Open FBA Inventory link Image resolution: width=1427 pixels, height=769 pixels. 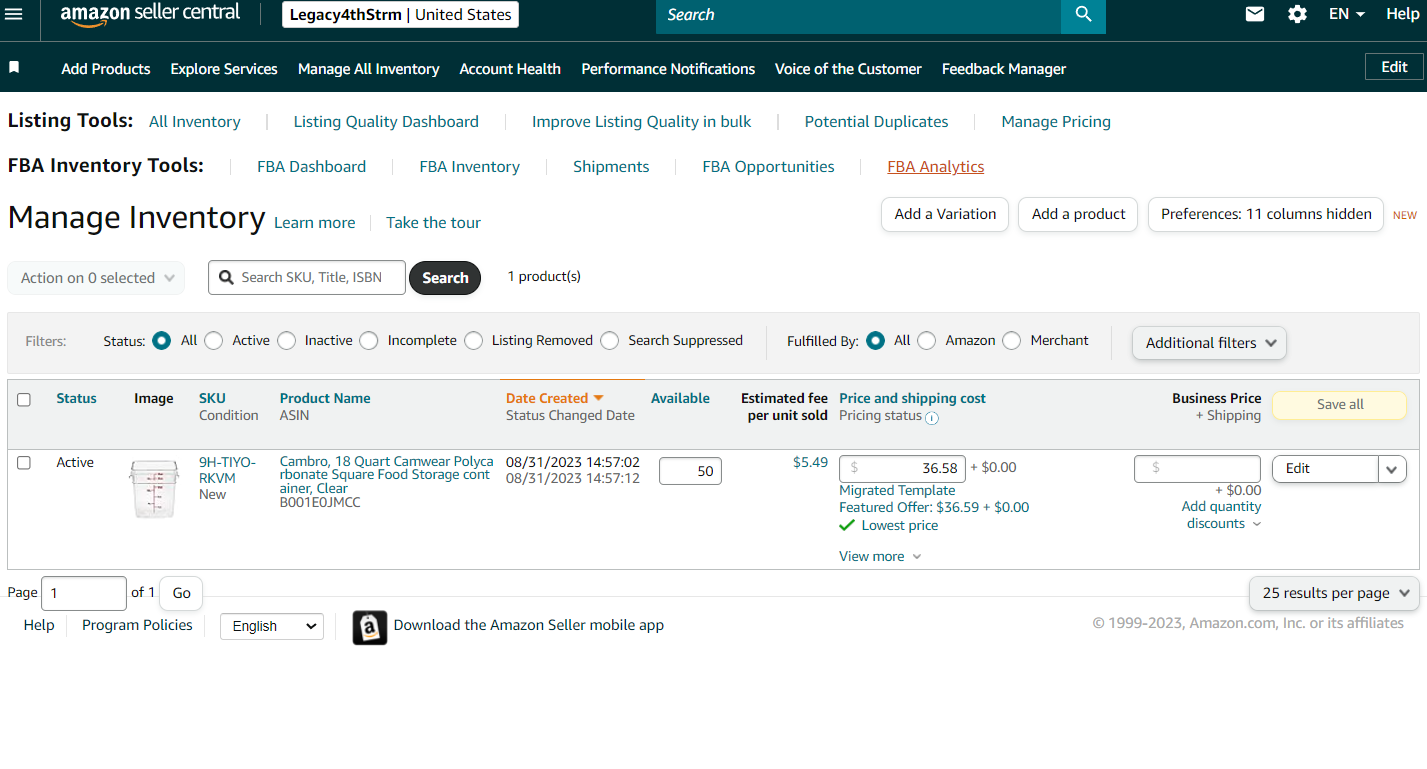tap(470, 167)
